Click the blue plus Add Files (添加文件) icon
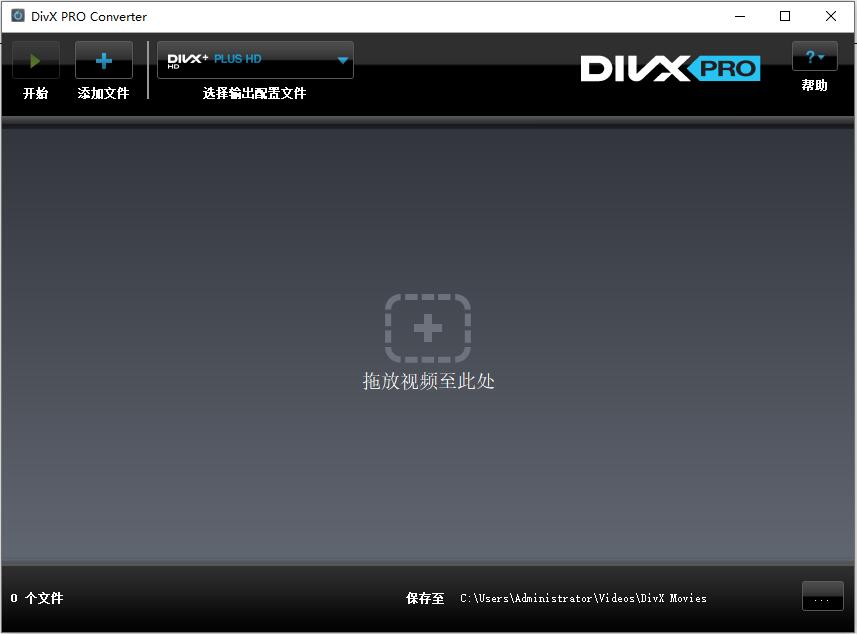Image resolution: width=857 pixels, height=634 pixels. point(104,60)
